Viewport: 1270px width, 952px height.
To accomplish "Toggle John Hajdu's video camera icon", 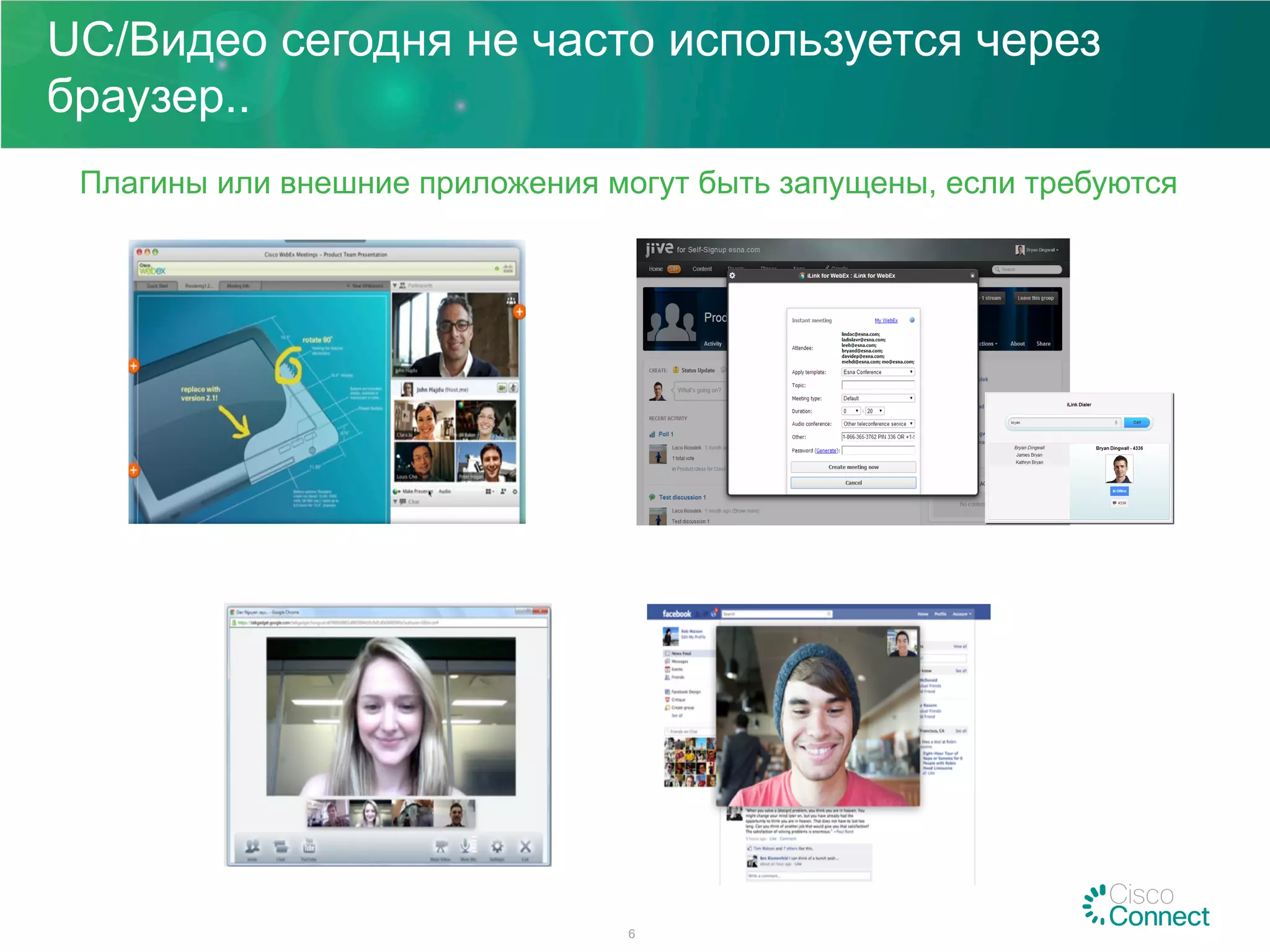I will point(502,388).
